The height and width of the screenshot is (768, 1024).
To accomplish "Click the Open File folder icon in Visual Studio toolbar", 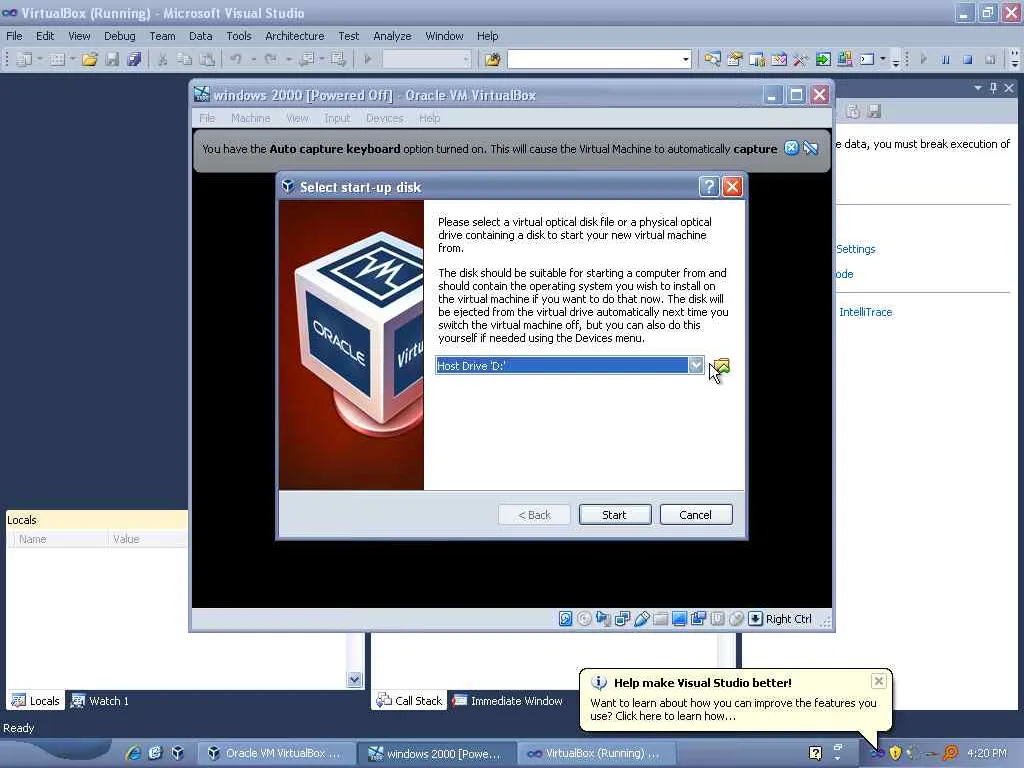I will click(89, 59).
